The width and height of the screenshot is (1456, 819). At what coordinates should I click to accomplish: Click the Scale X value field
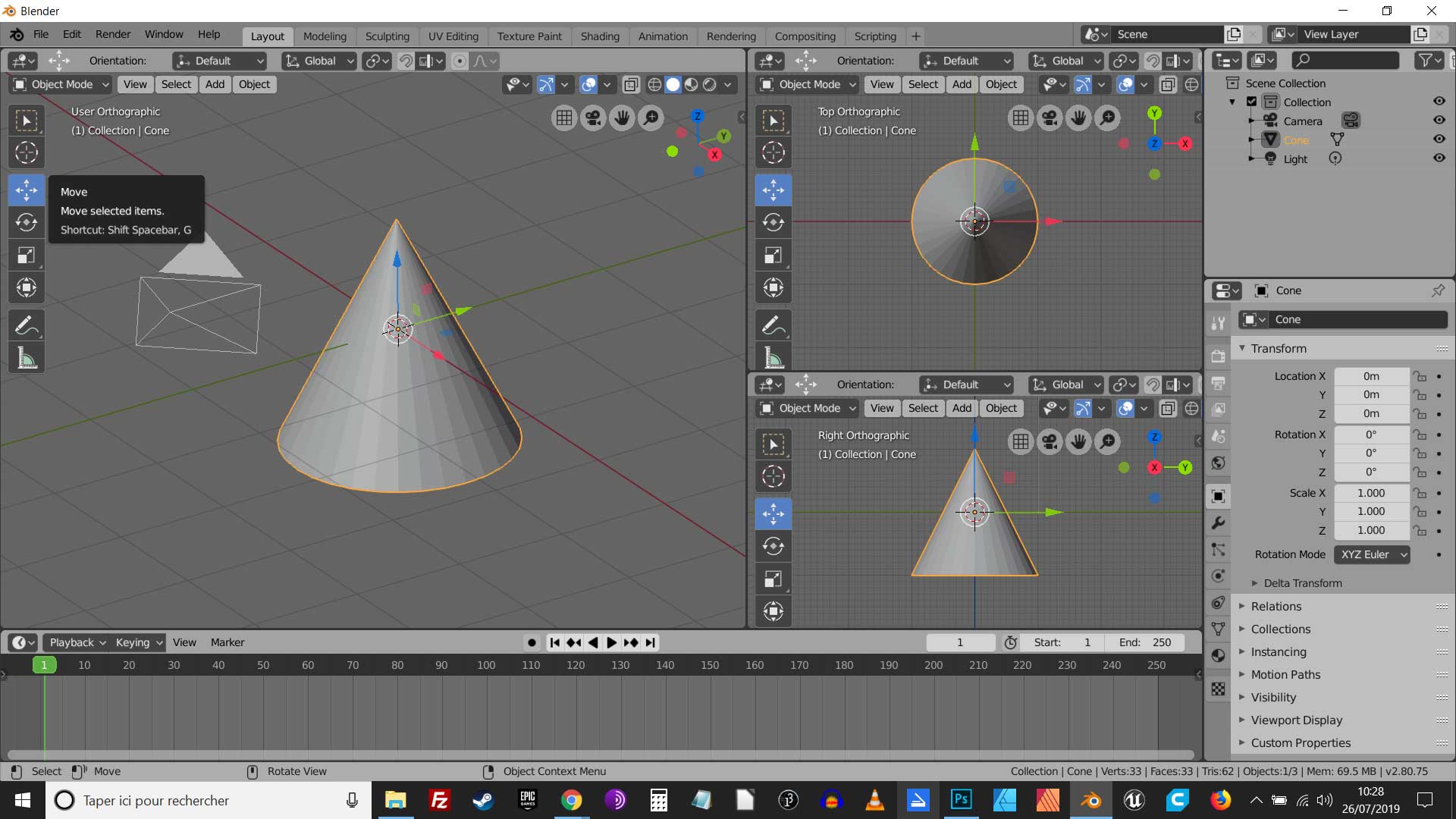click(x=1370, y=493)
